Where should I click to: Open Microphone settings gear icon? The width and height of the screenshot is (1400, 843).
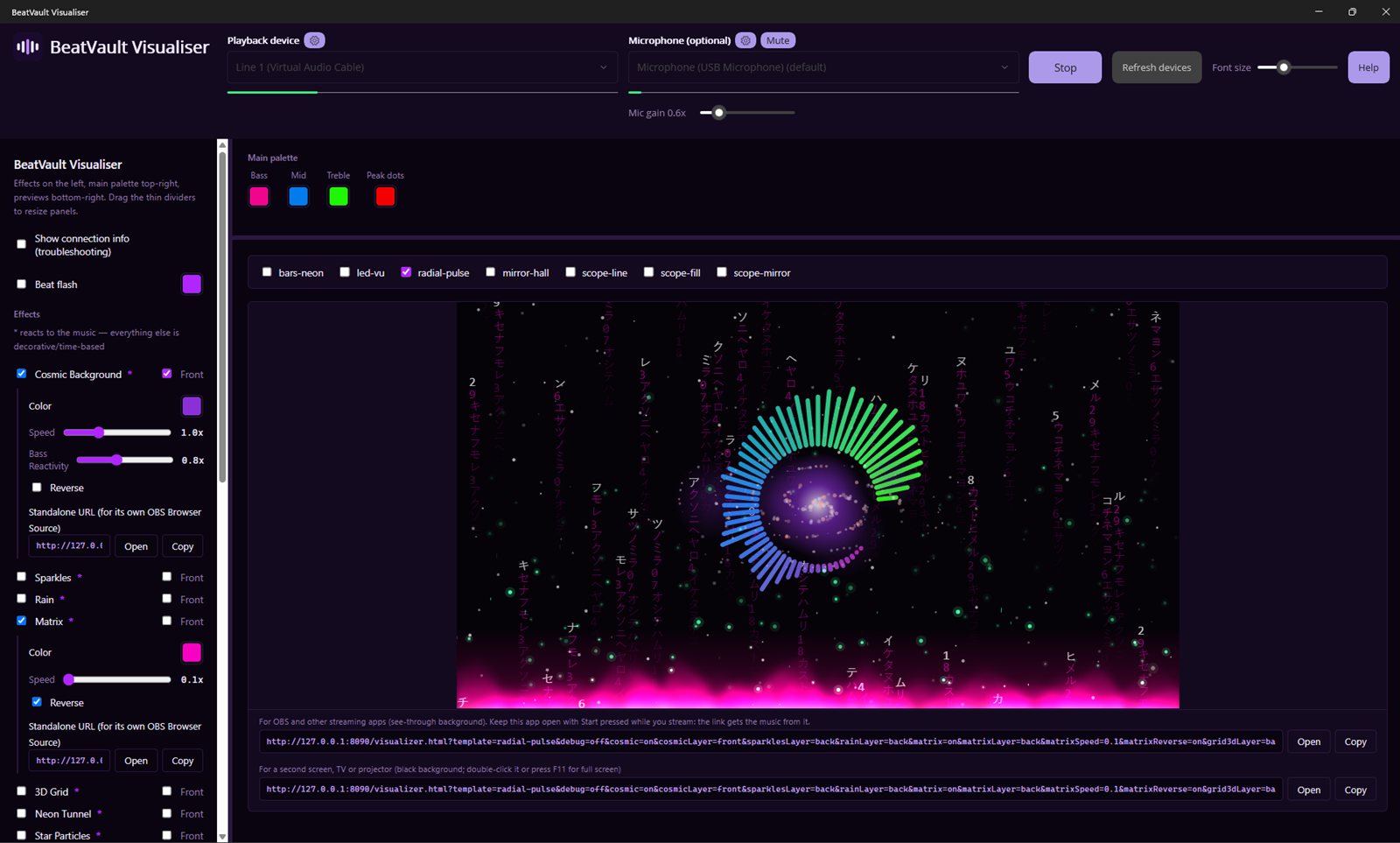tap(745, 40)
